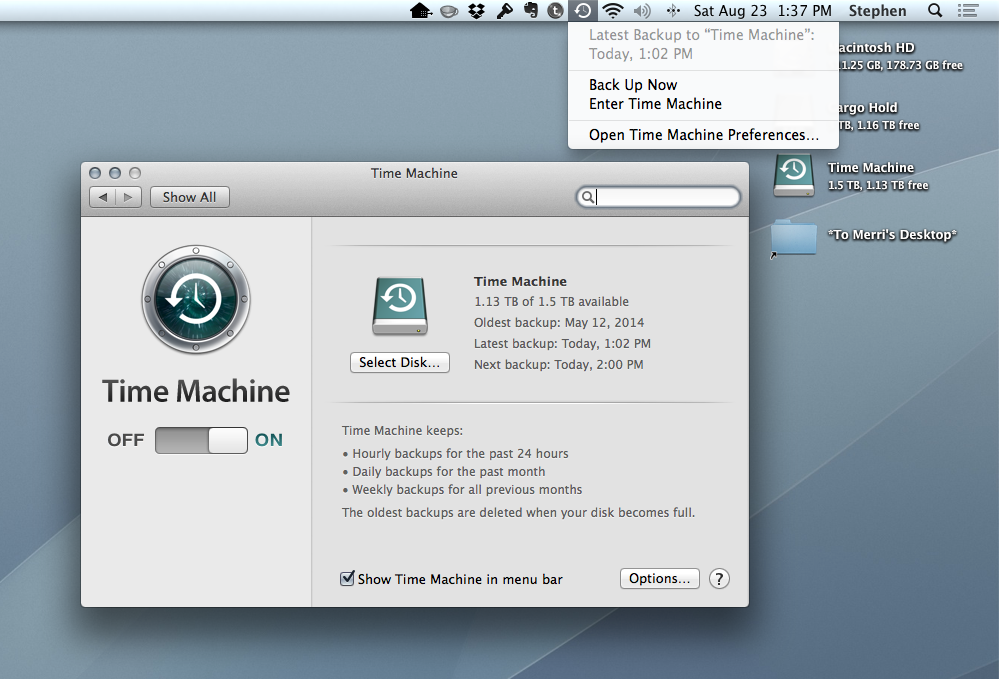This screenshot has height=679, width=999.
Task: Click the help question mark button
Action: [719, 579]
